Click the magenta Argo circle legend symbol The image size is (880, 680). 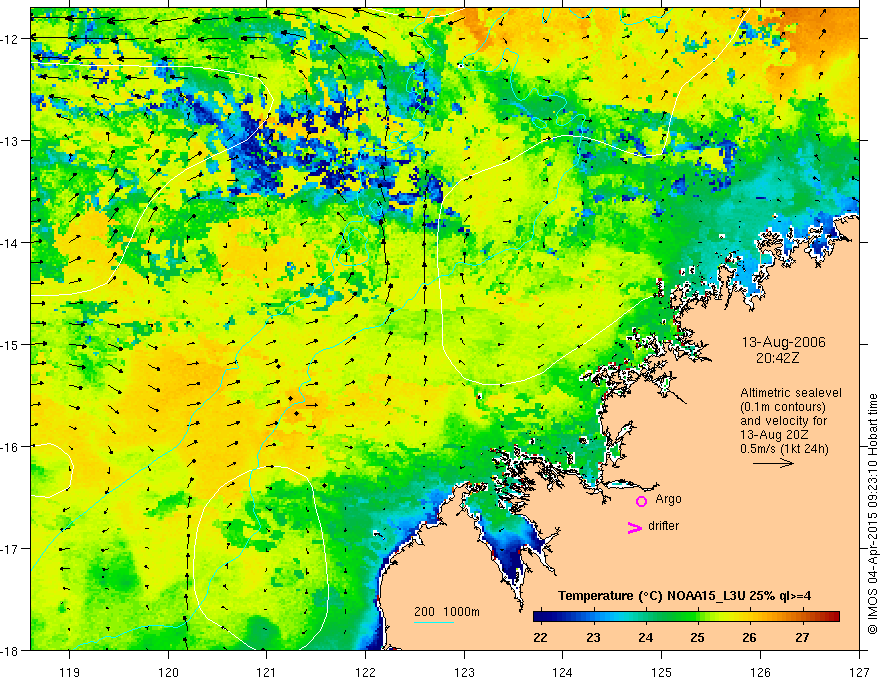tap(641, 501)
